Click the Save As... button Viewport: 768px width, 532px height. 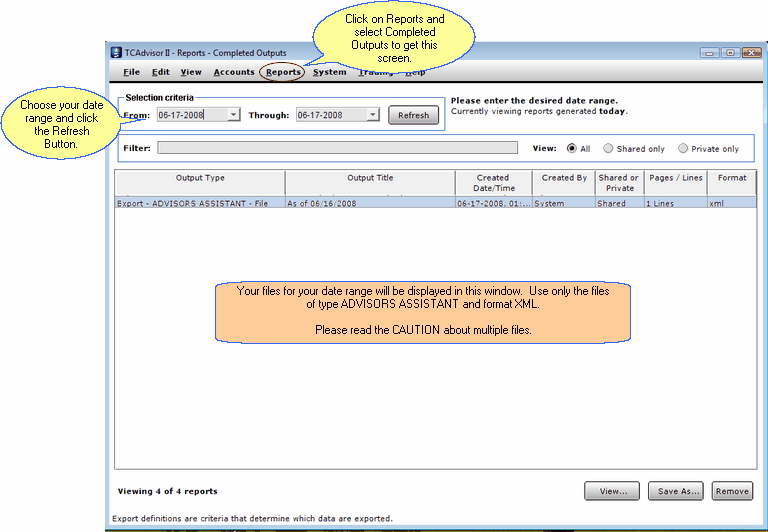pos(676,491)
